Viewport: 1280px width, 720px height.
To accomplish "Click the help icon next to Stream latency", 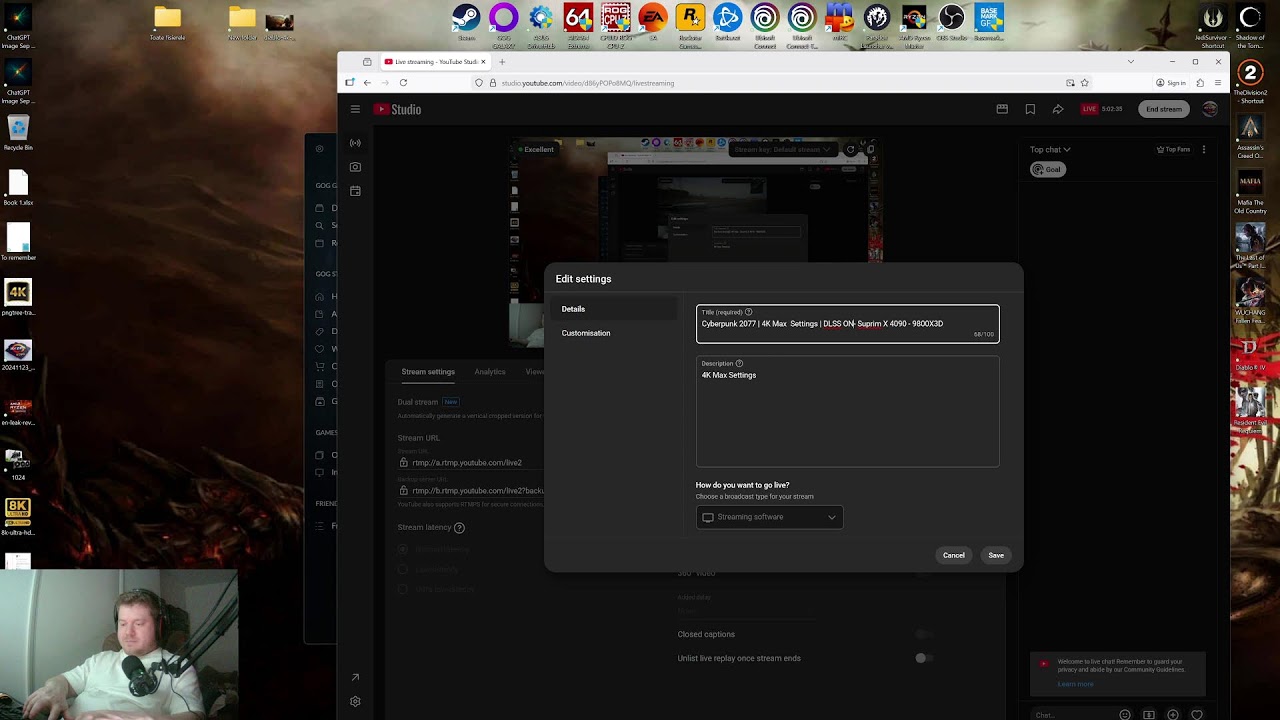I will [459, 528].
